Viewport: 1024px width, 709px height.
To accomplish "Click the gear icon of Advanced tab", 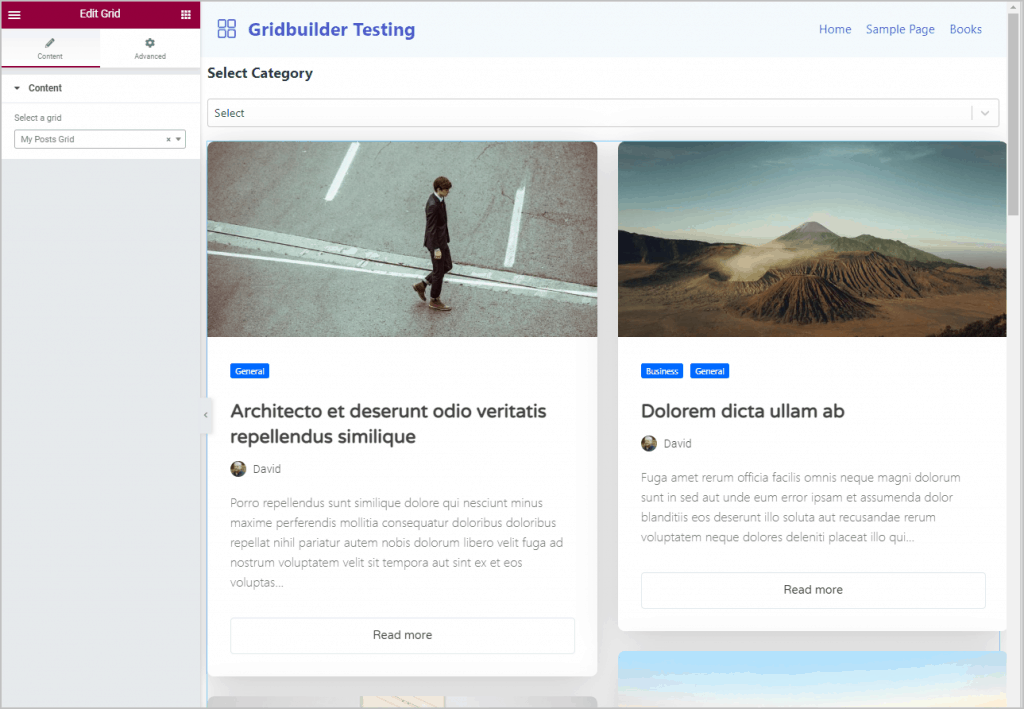I will (150, 43).
